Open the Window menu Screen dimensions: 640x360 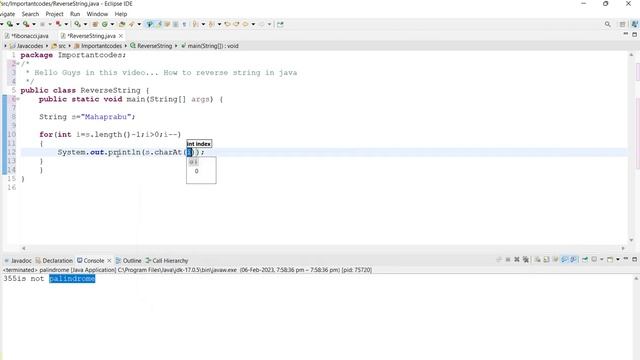pos(97,14)
